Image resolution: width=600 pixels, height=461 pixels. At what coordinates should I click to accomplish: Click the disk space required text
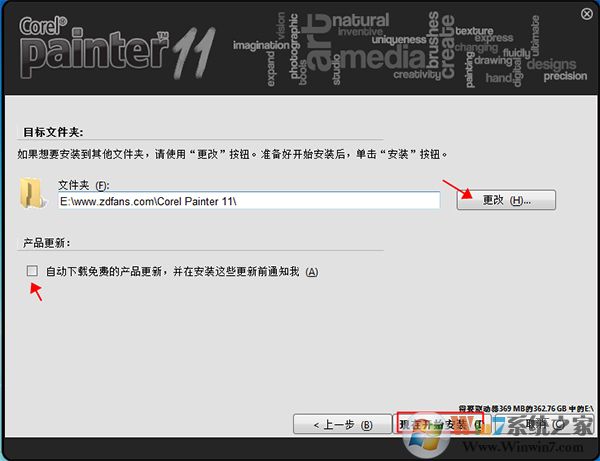pos(526,409)
